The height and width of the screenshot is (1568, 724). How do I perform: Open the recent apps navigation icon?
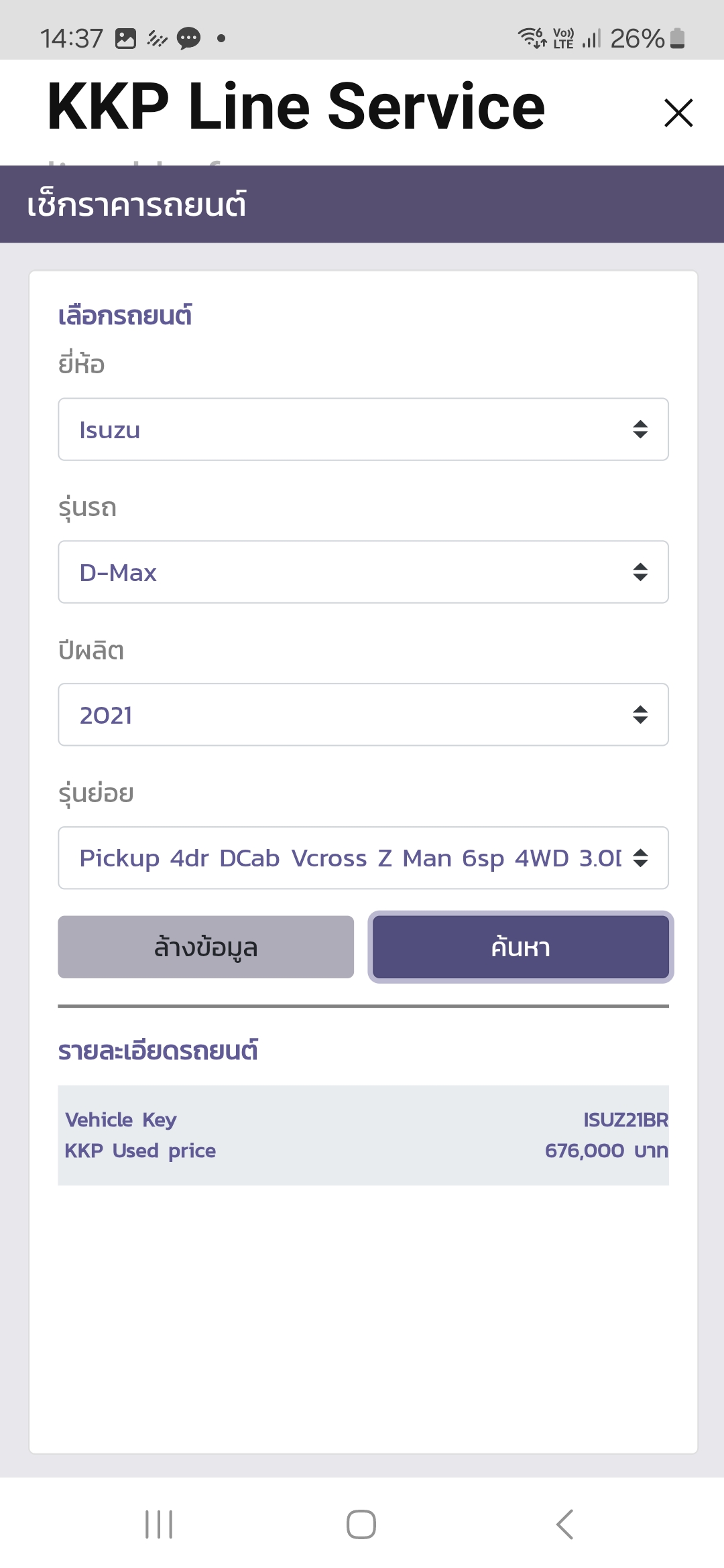point(159,1524)
